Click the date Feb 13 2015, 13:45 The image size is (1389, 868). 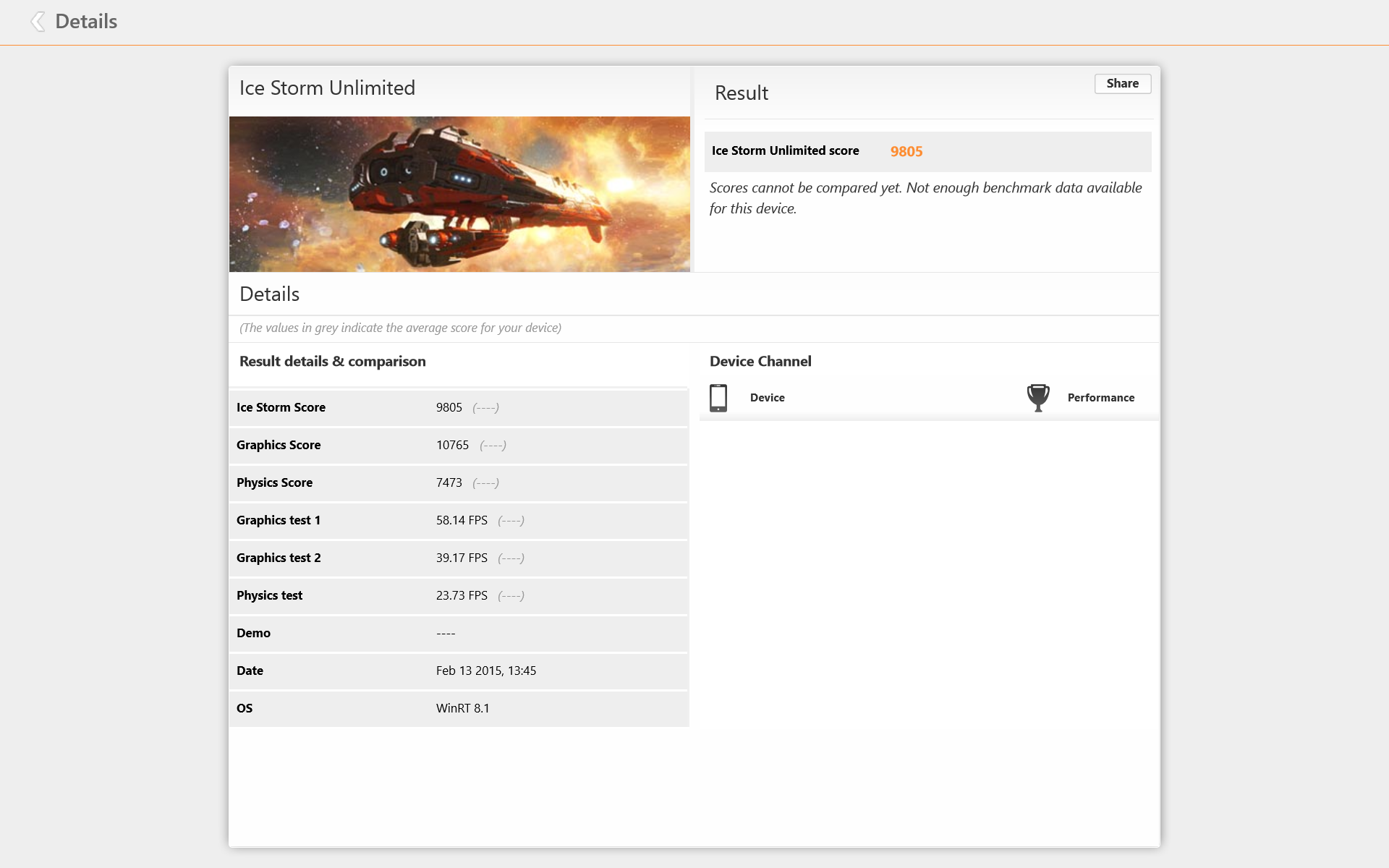[x=486, y=671]
